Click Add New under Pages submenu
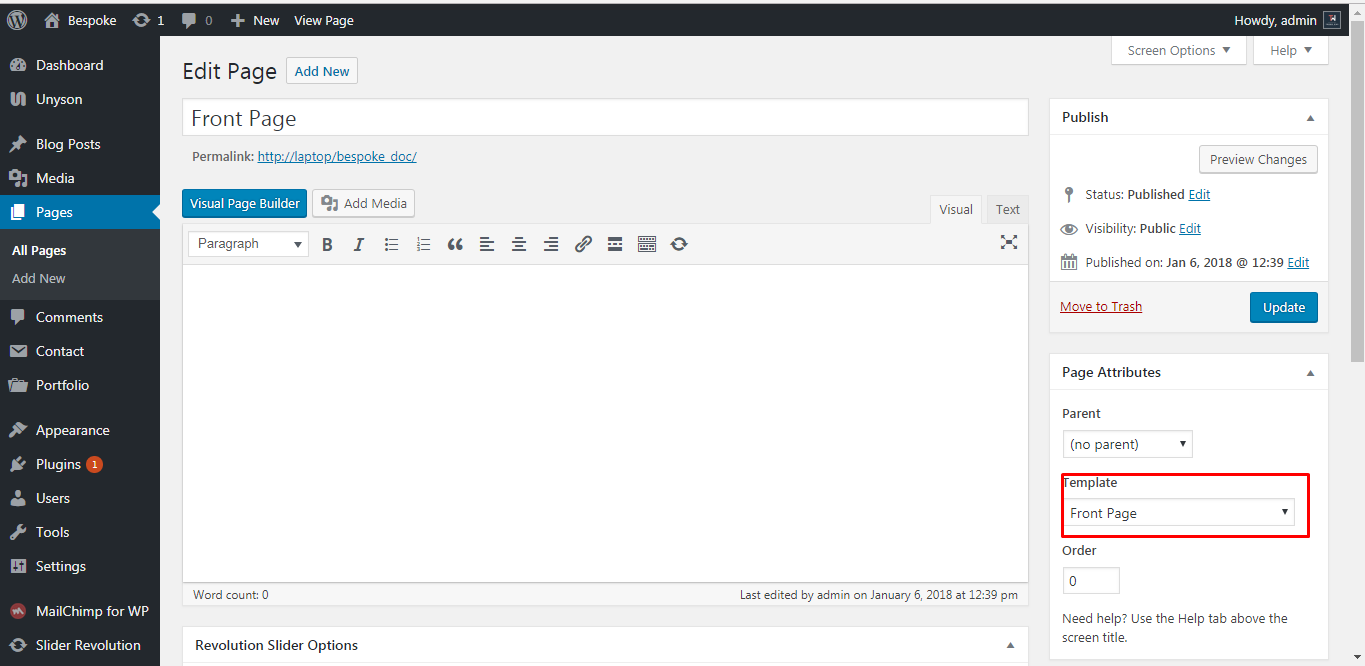 tap(39, 279)
